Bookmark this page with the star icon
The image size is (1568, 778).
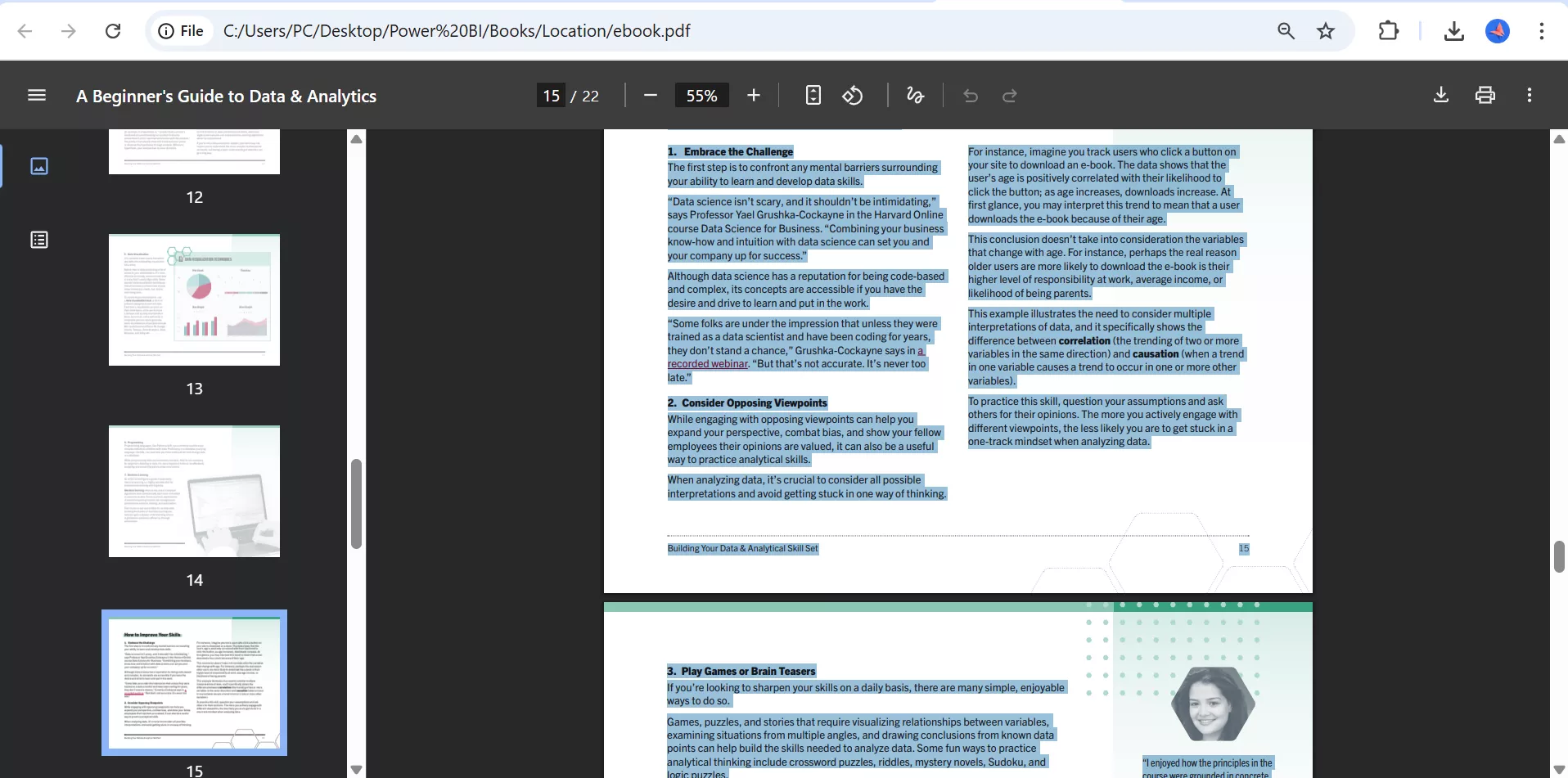(1326, 31)
